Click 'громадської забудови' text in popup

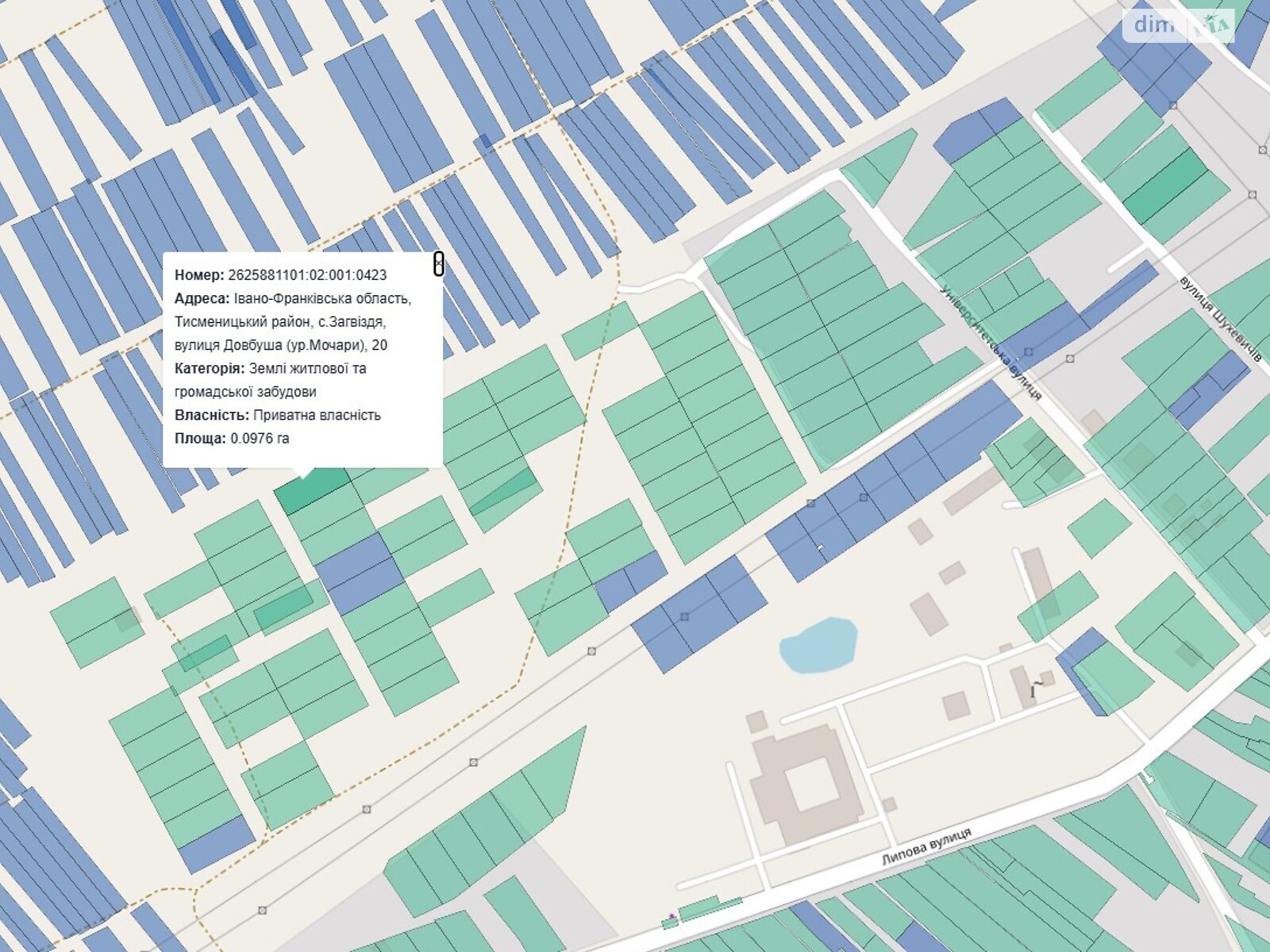click(245, 392)
